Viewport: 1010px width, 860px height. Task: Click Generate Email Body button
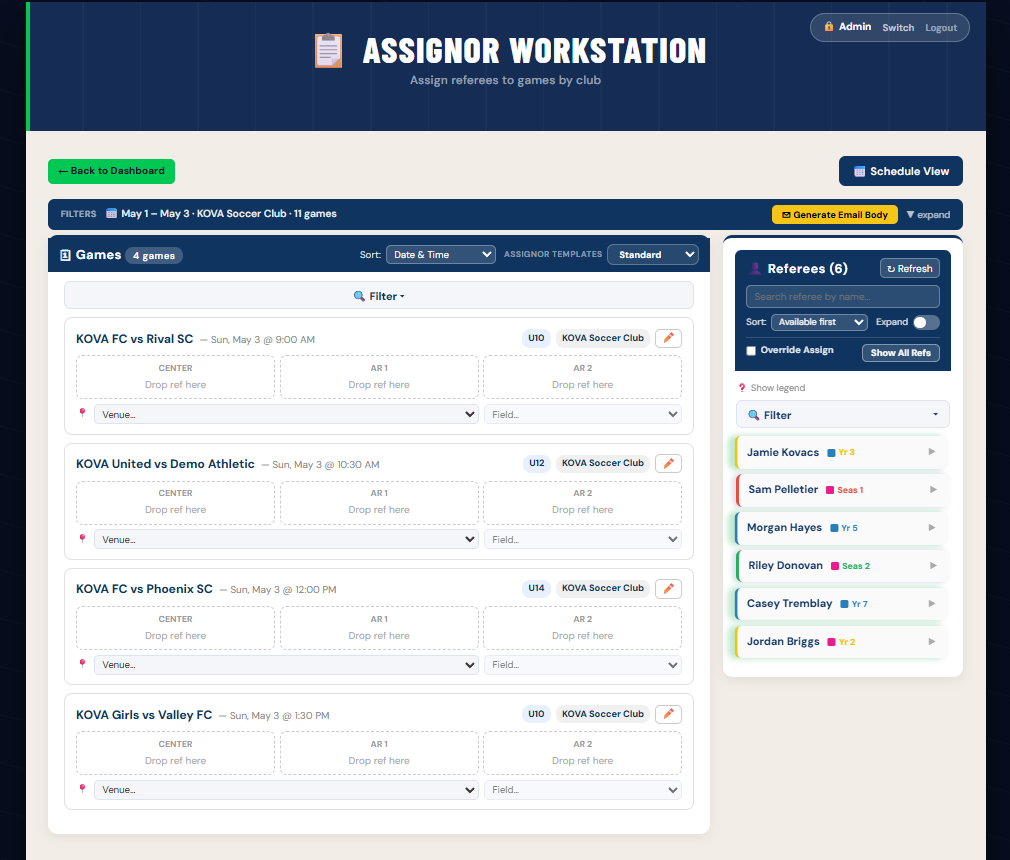pos(835,215)
